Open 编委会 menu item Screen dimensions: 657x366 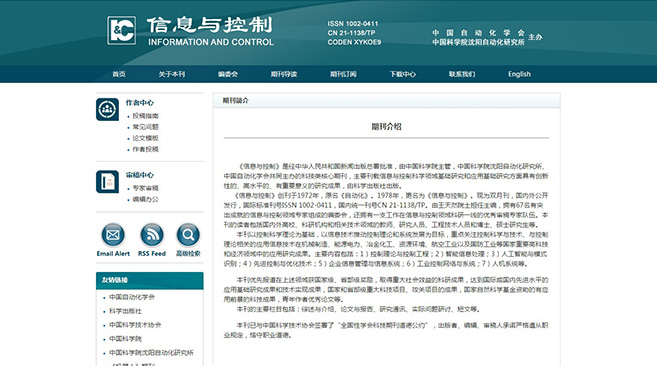228,74
